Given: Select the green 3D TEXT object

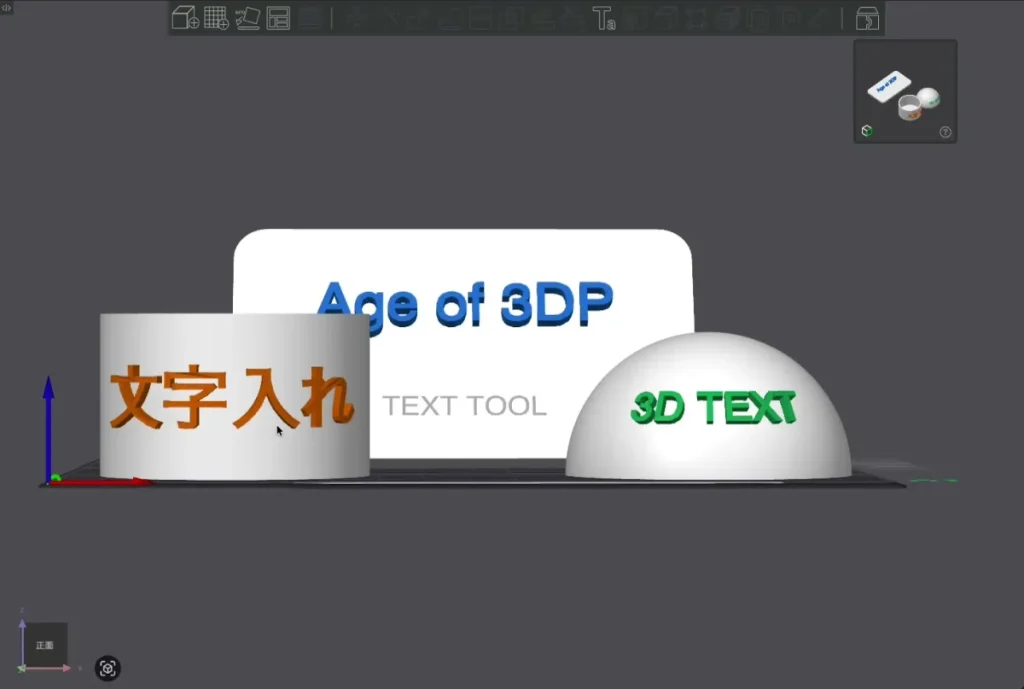Looking at the screenshot, I should [713, 408].
